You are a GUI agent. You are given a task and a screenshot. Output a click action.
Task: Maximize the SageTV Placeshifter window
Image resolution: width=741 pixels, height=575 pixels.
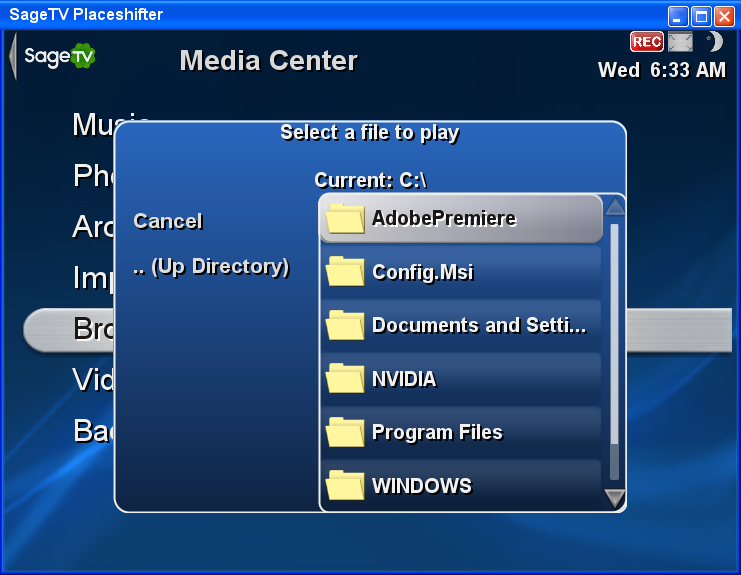[701, 16]
